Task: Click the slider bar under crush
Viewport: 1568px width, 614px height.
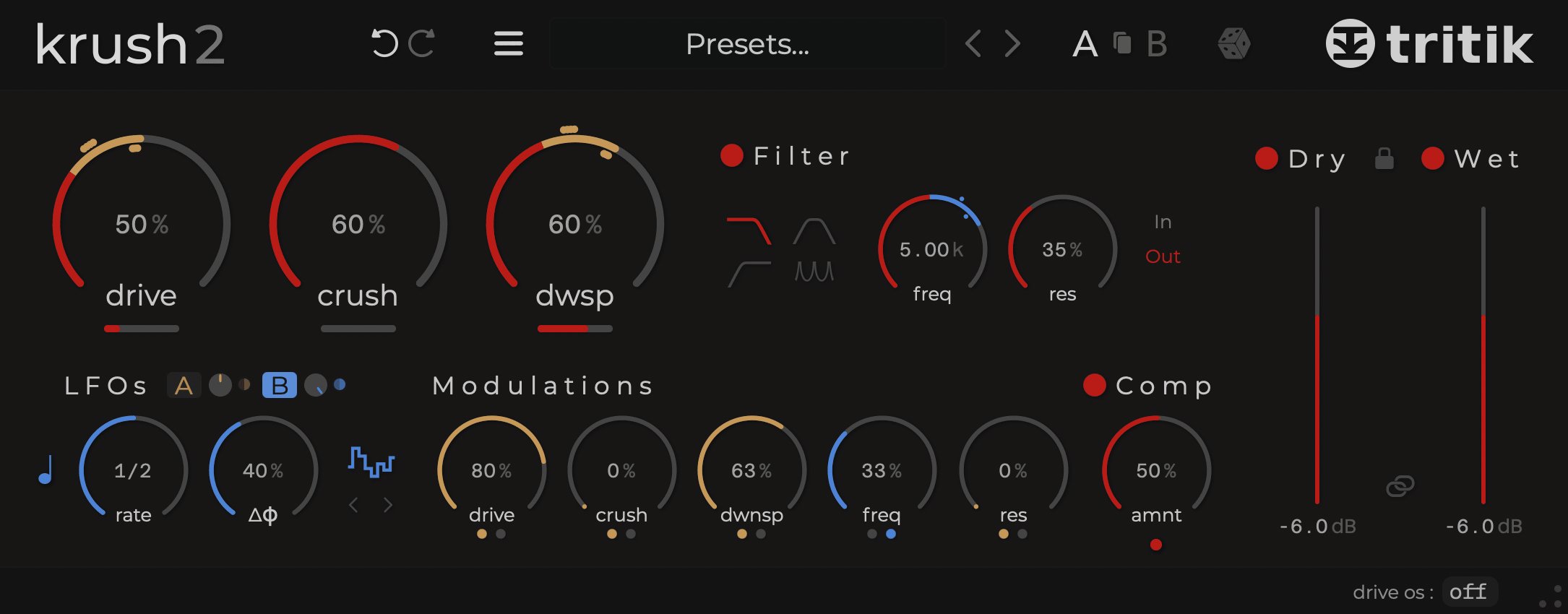Action: [358, 329]
